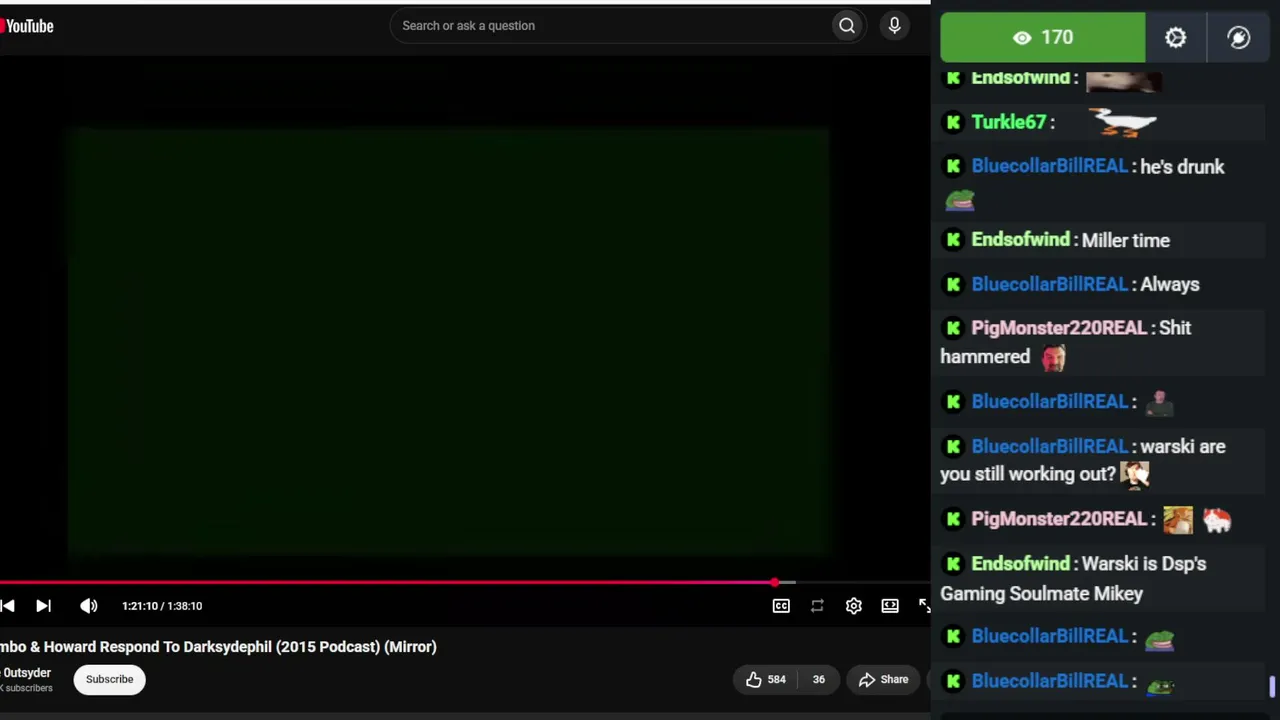Click the progress bar scrubber dot
The width and height of the screenshot is (1280, 720).
click(x=775, y=582)
